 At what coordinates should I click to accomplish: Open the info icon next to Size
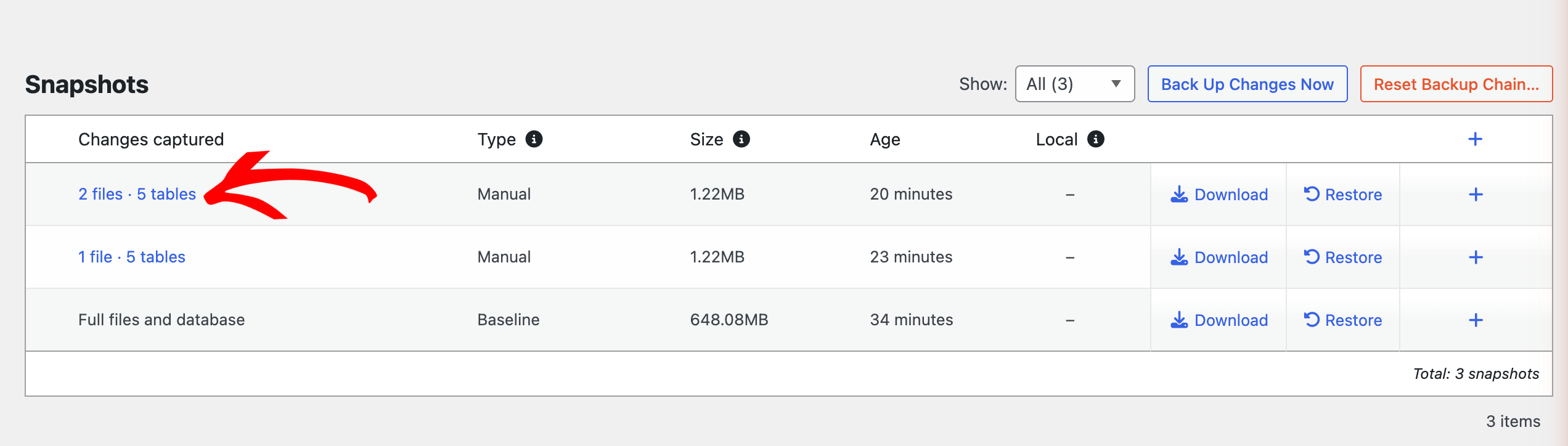point(741,139)
